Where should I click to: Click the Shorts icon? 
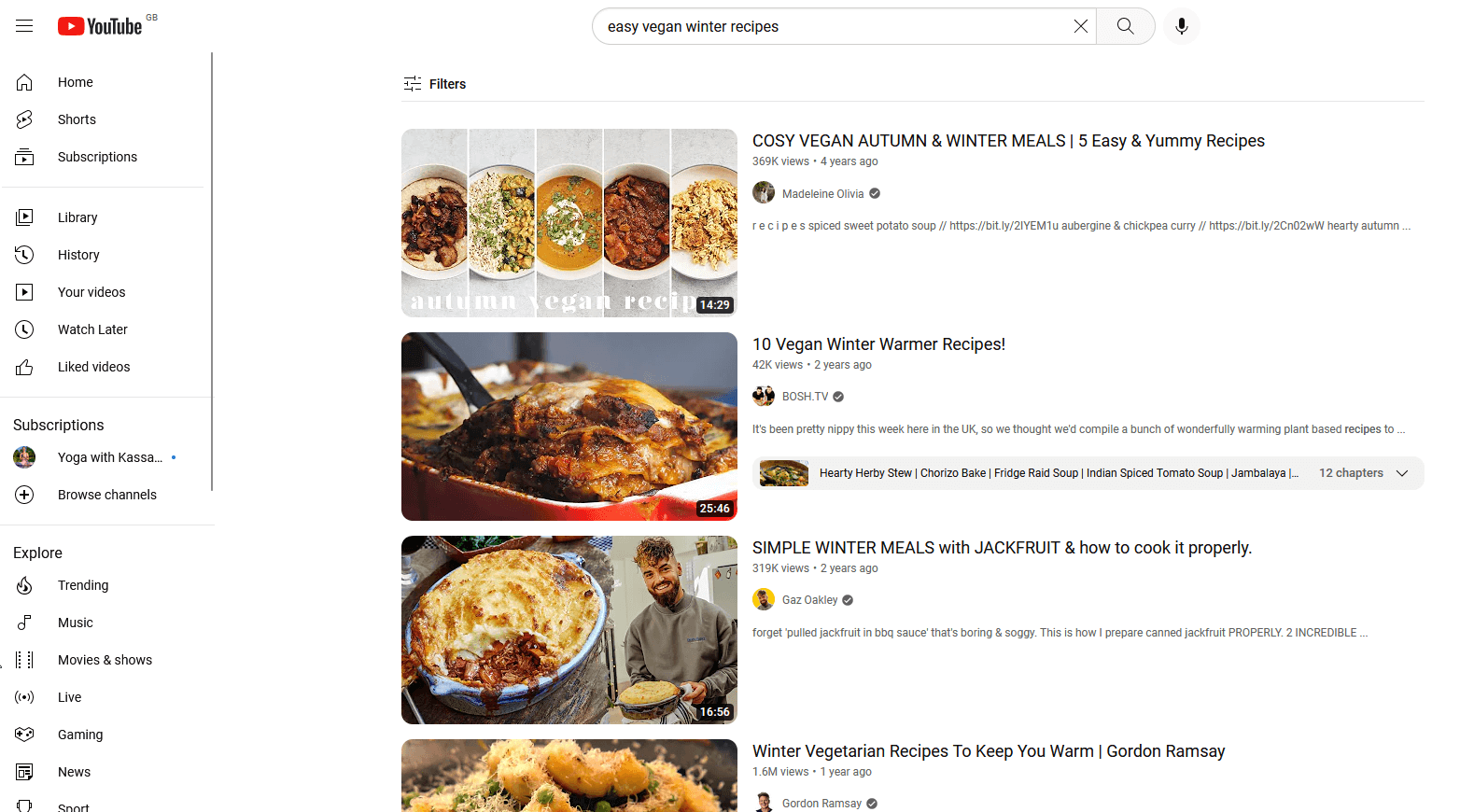(24, 119)
